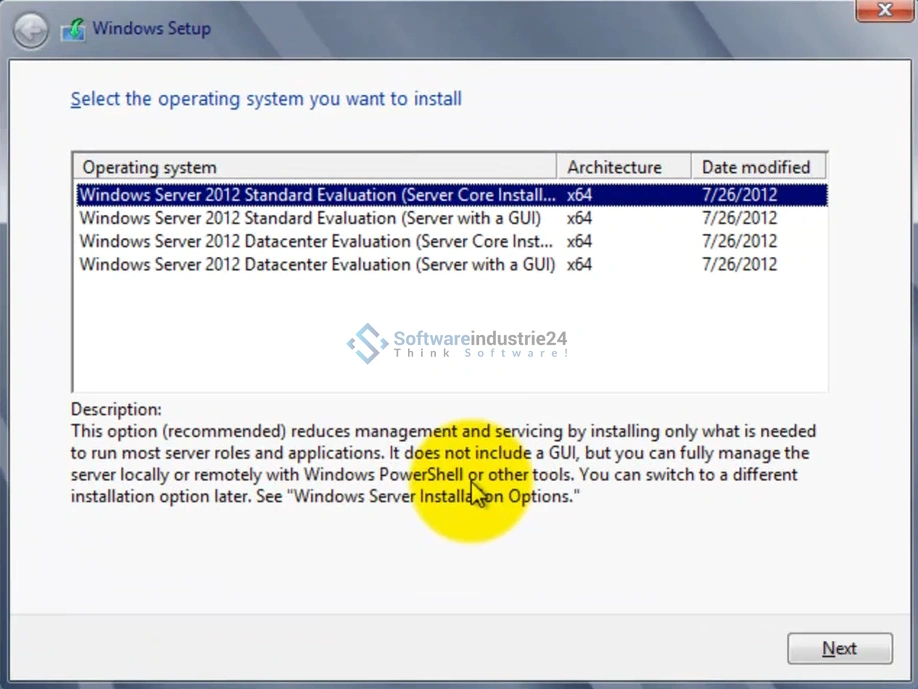Screen dimensions: 918x689
Task: Click x64 in Datacenter Server Core row
Action: (x=579, y=241)
